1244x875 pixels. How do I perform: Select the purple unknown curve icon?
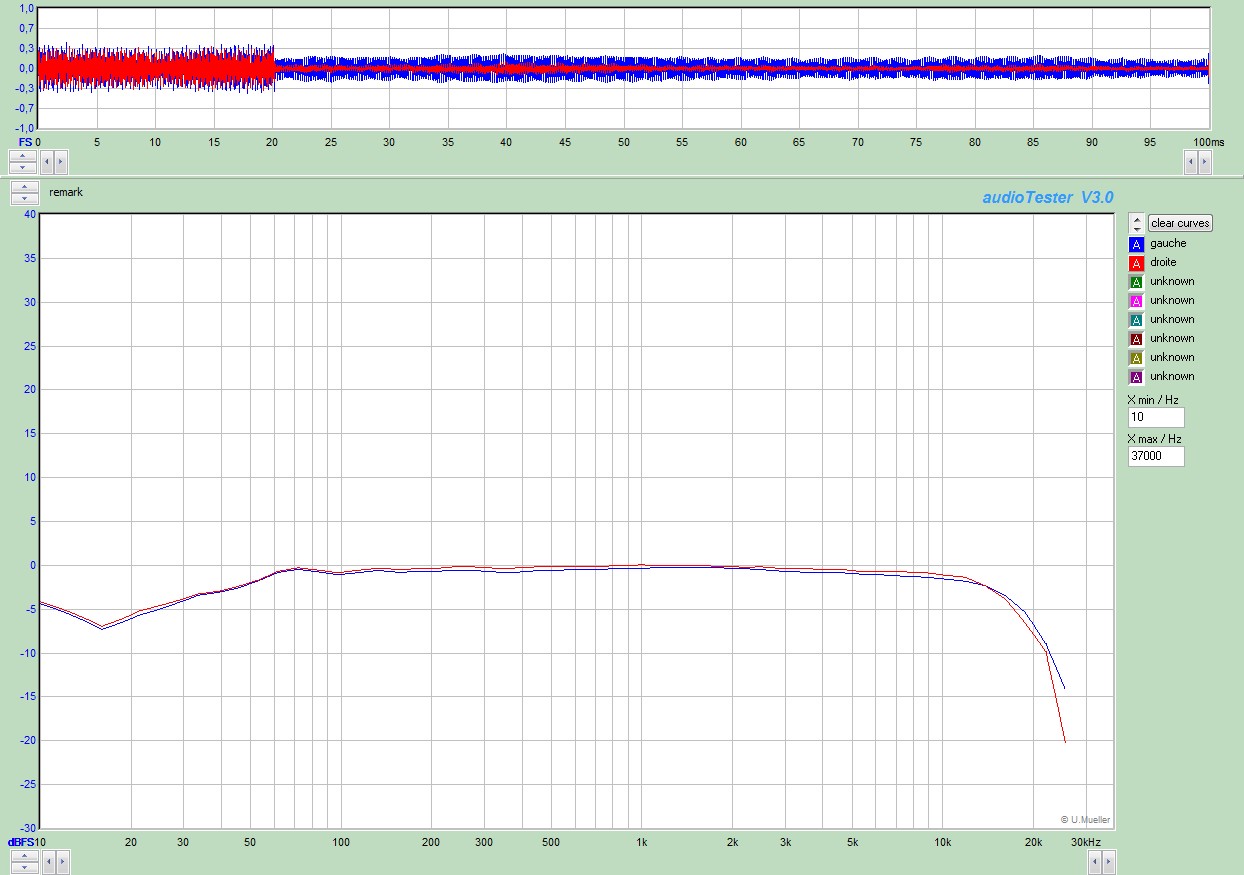click(x=1136, y=377)
